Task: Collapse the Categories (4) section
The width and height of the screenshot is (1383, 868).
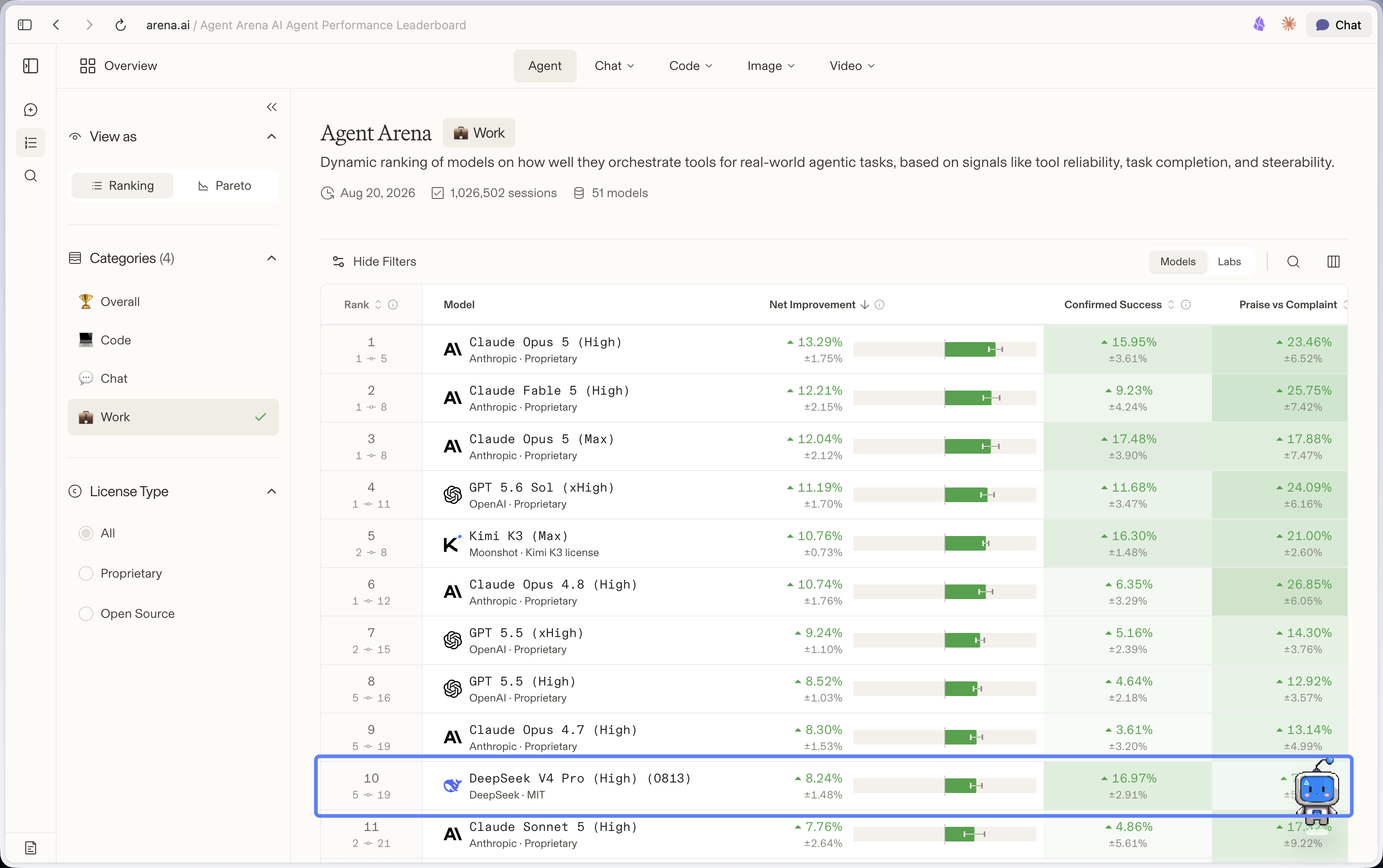Action: click(x=272, y=258)
